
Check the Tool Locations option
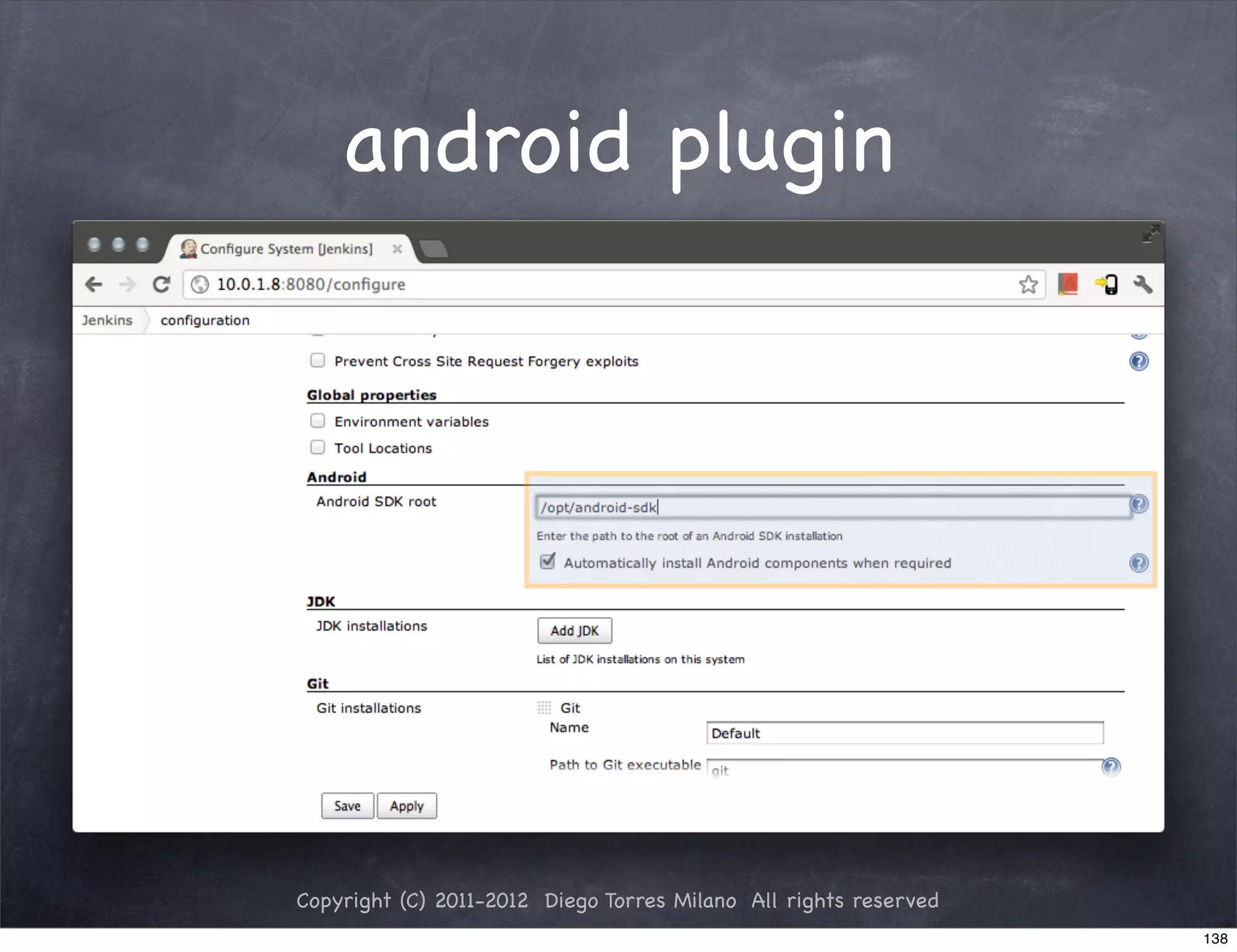coord(318,448)
